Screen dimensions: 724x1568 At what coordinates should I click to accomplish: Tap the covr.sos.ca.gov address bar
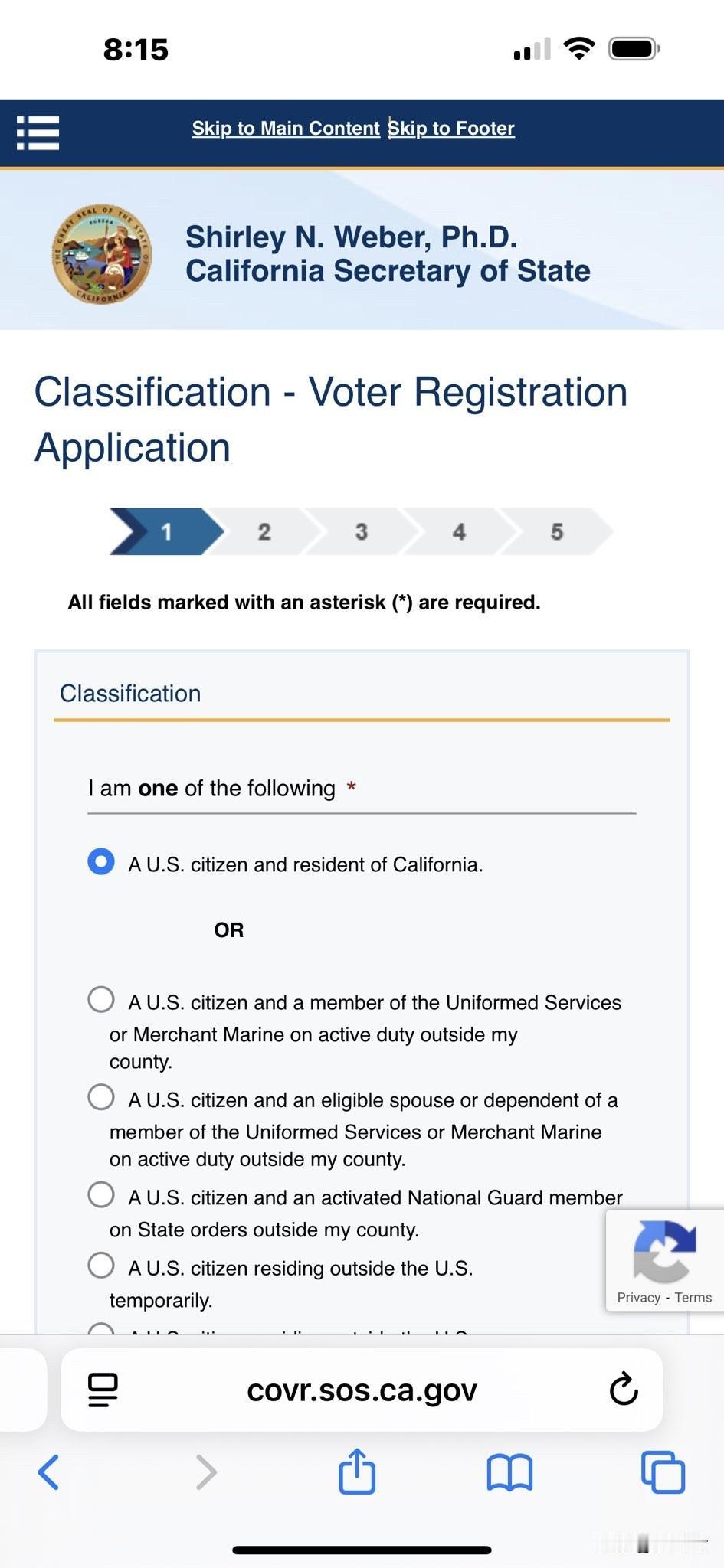click(x=362, y=1390)
